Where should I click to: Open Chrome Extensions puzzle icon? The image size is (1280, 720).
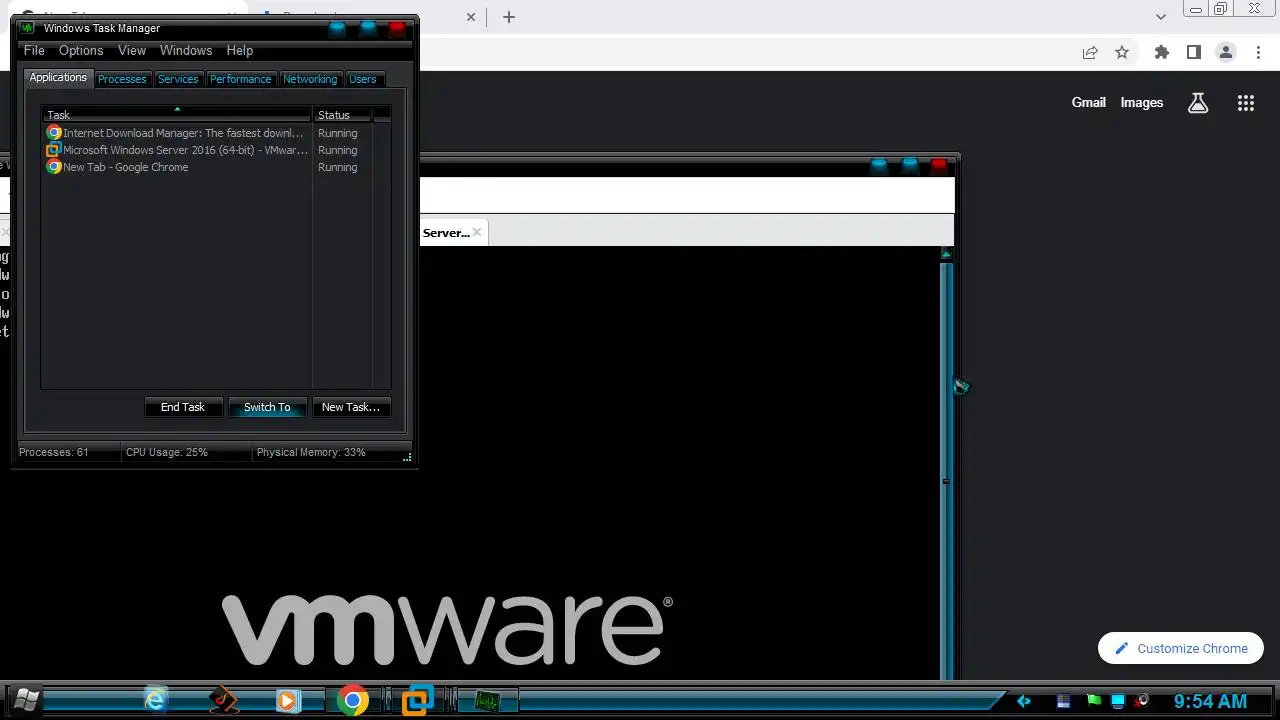(1161, 52)
